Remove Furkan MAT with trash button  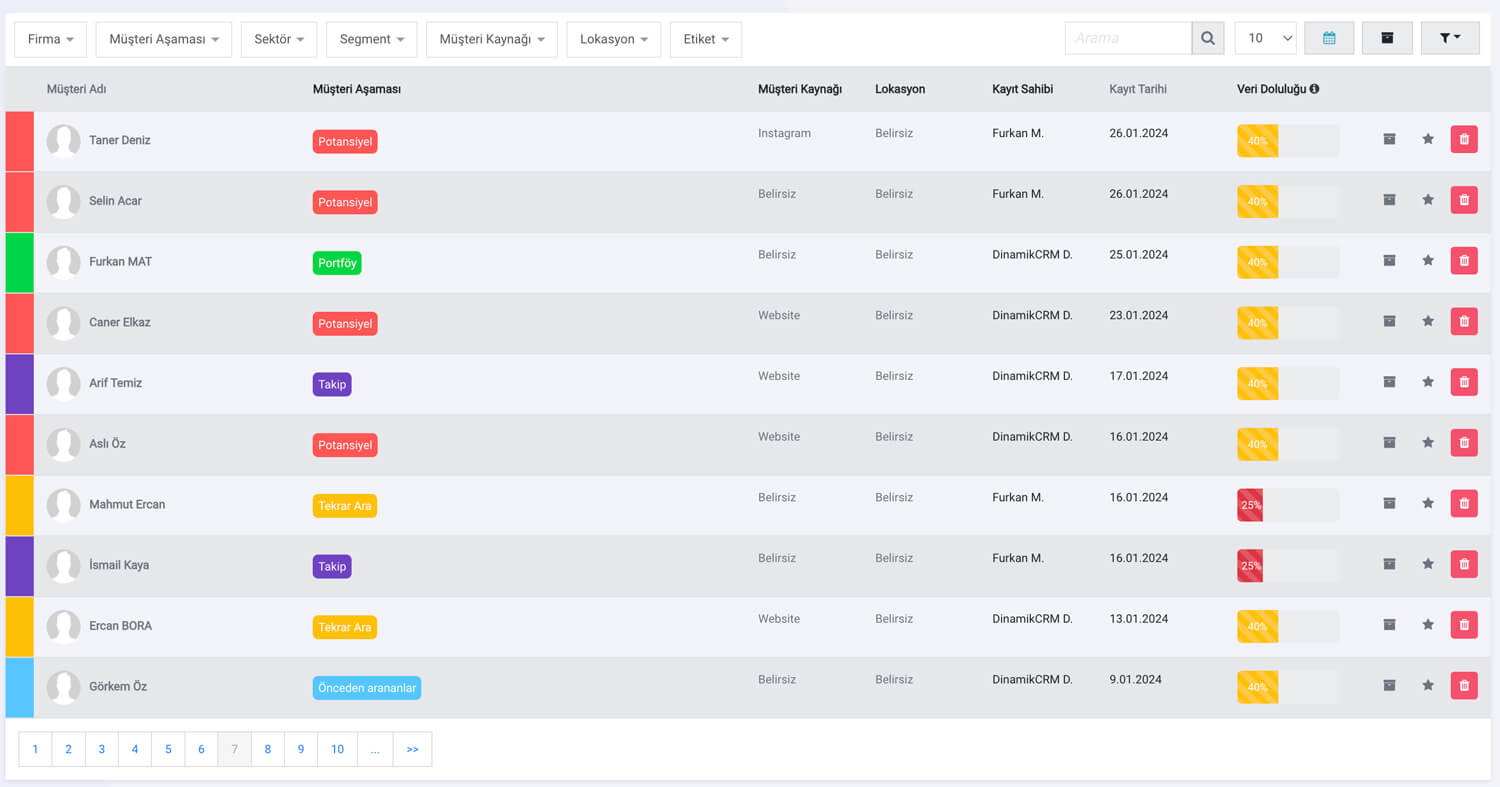[x=1464, y=260]
